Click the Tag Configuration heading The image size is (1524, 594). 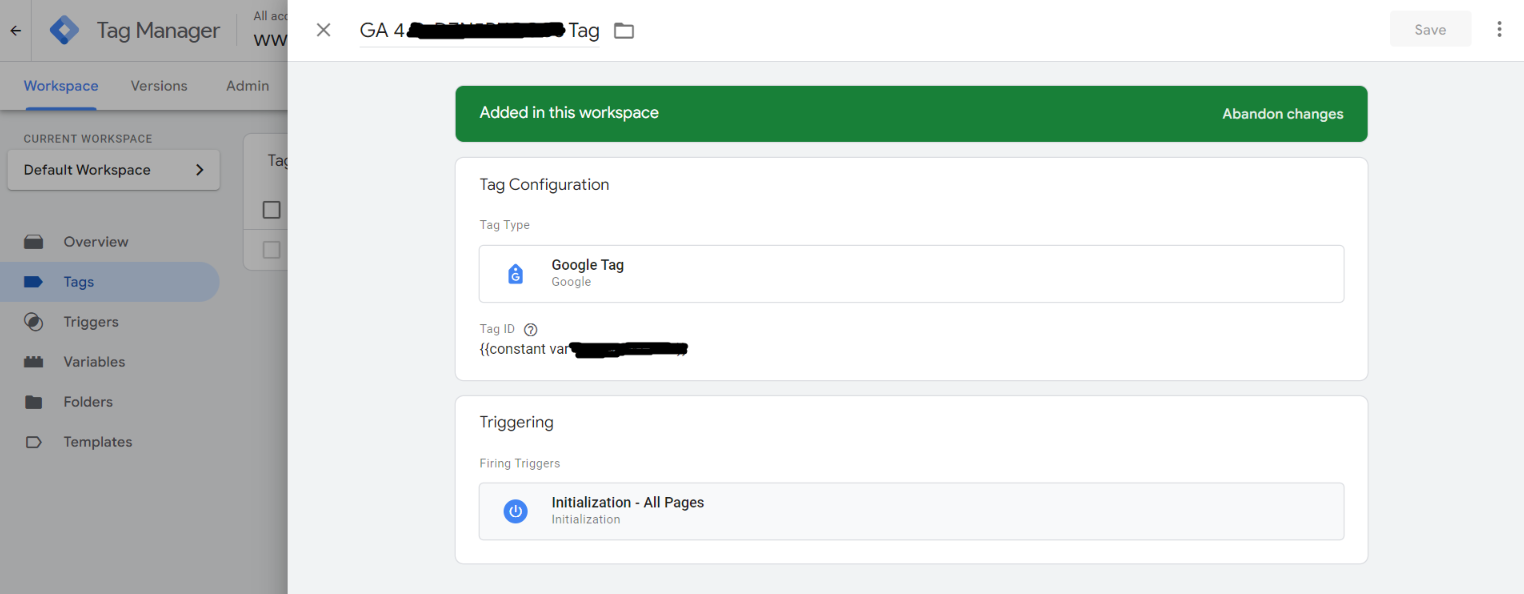coord(544,185)
